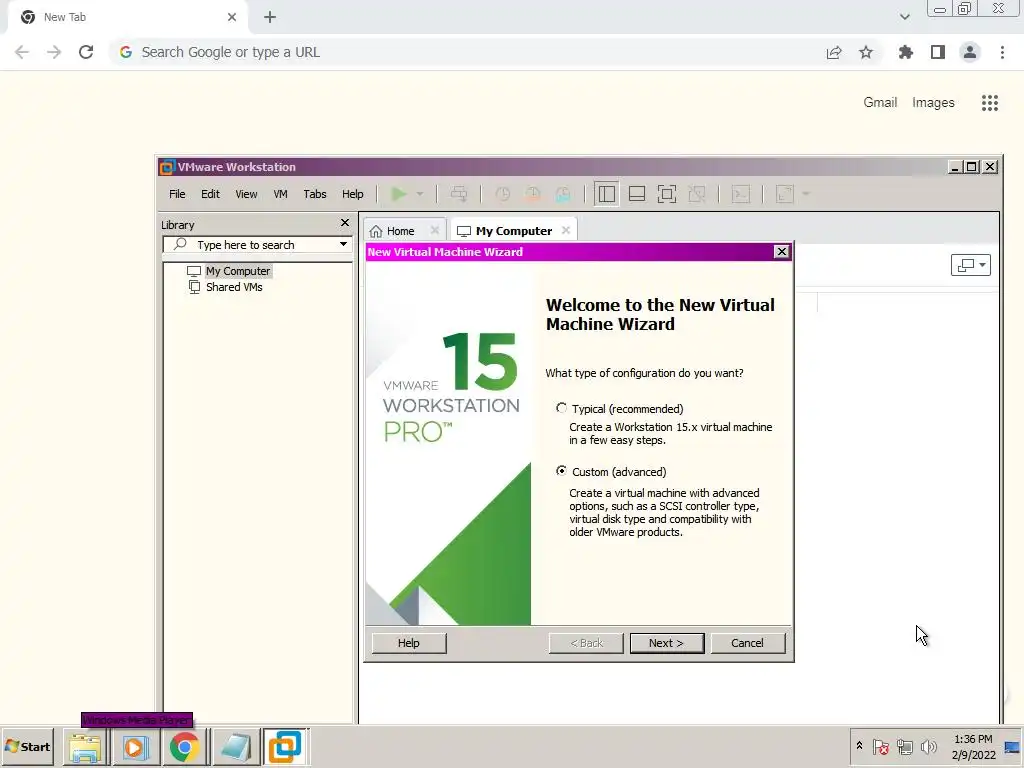This screenshot has height=768, width=1024.
Task: Close the My Computer tab
Action: (x=566, y=231)
